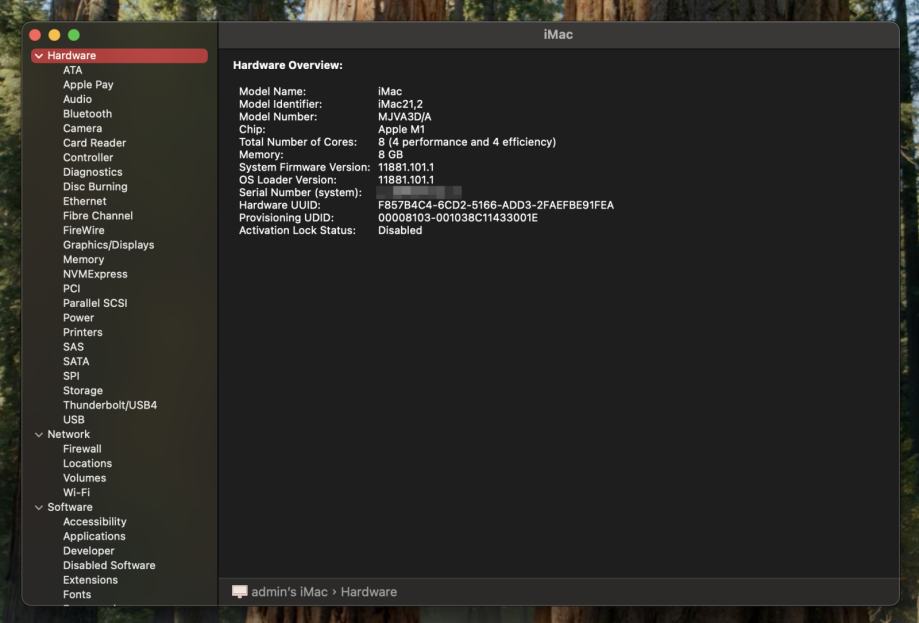Show the Applications list

click(94, 537)
